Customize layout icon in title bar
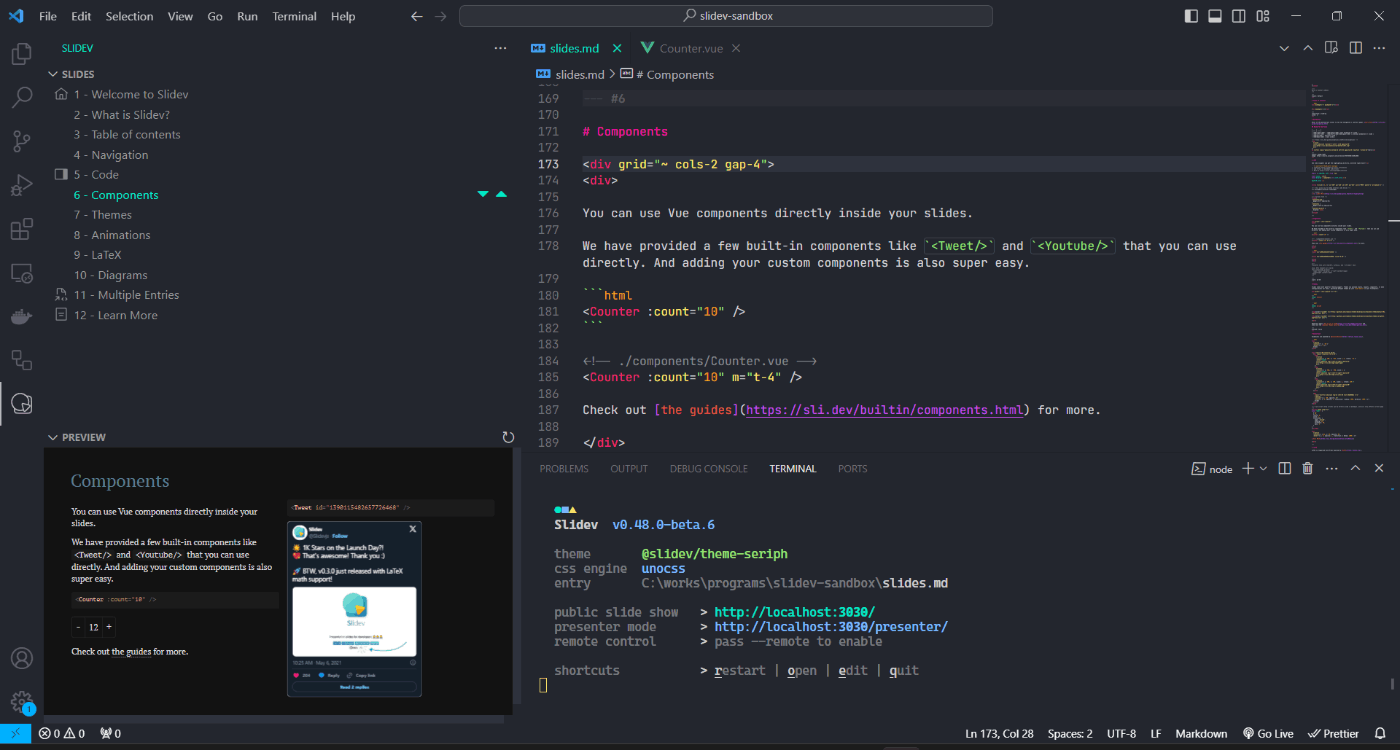This screenshot has width=1400, height=750. 1262,16
